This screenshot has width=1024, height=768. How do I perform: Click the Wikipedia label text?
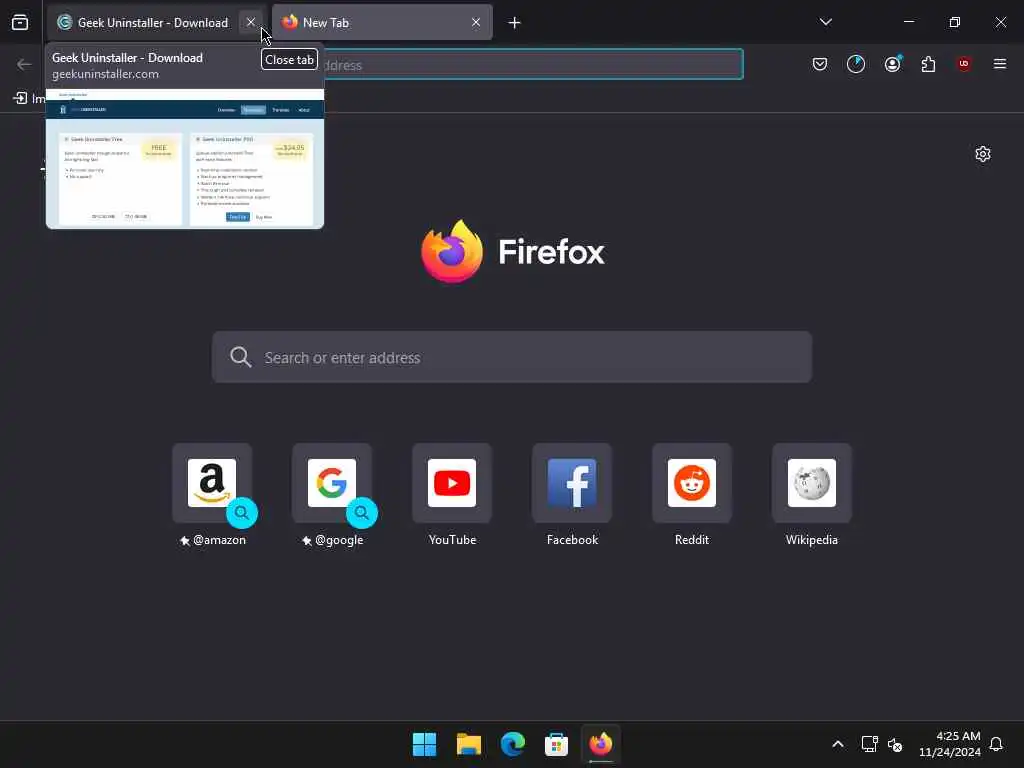pyautogui.click(x=812, y=540)
